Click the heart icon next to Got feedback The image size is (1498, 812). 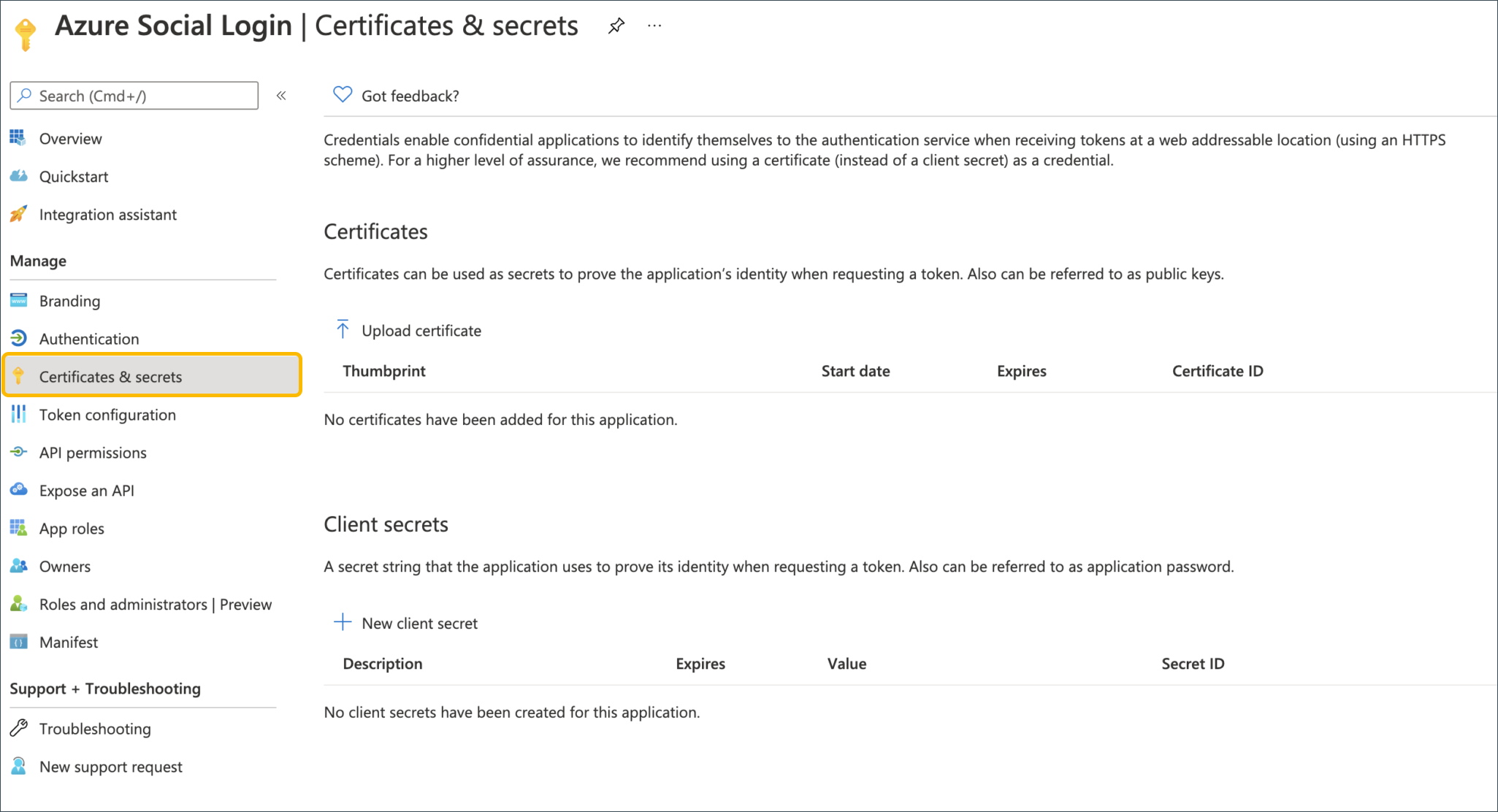click(342, 95)
